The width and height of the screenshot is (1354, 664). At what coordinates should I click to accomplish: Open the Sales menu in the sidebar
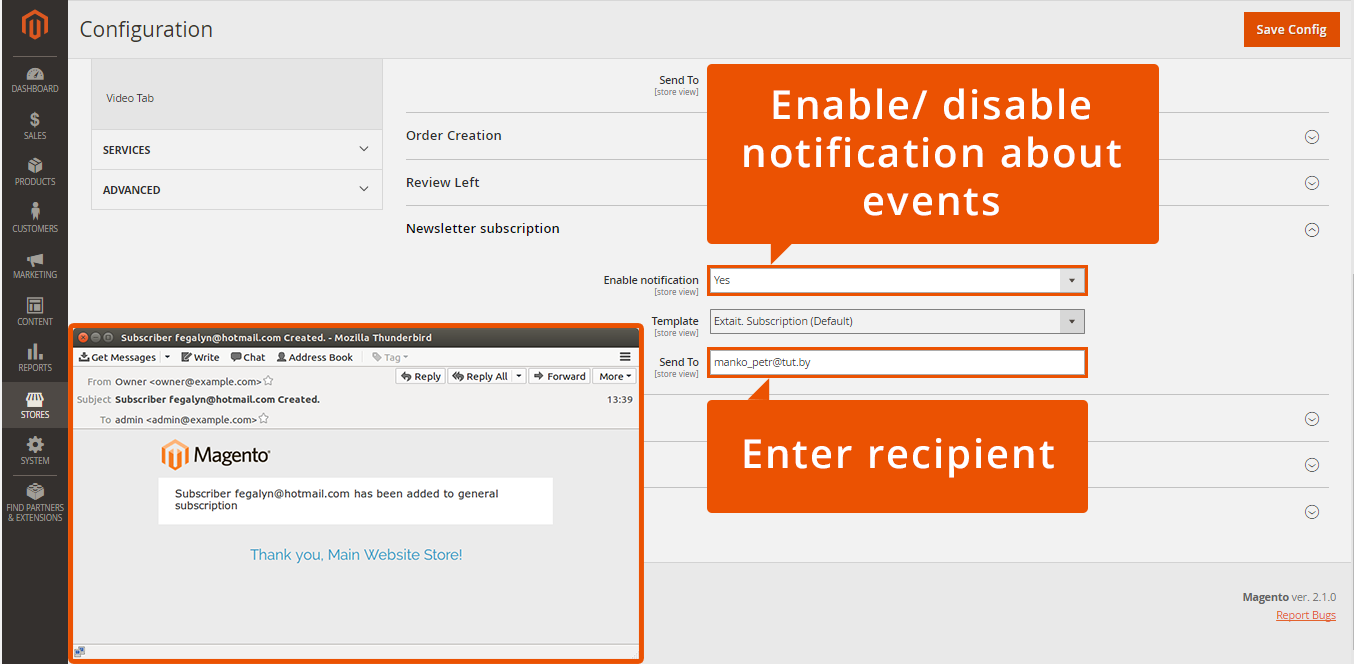(x=35, y=126)
